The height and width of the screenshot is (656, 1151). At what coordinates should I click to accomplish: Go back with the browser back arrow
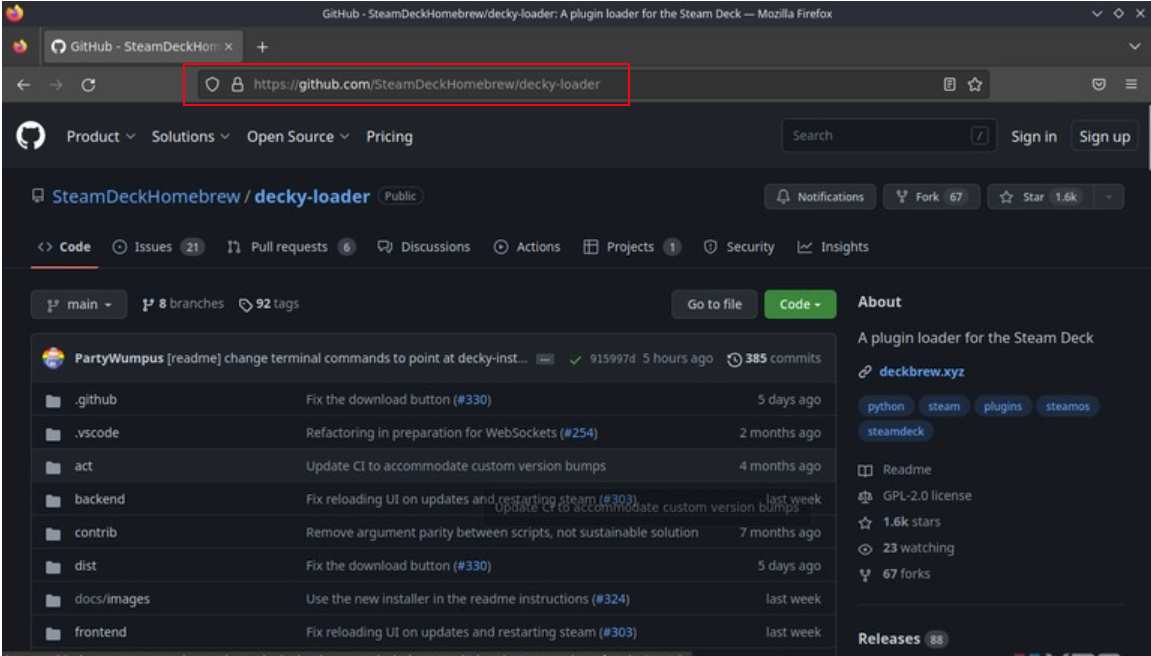click(x=23, y=85)
